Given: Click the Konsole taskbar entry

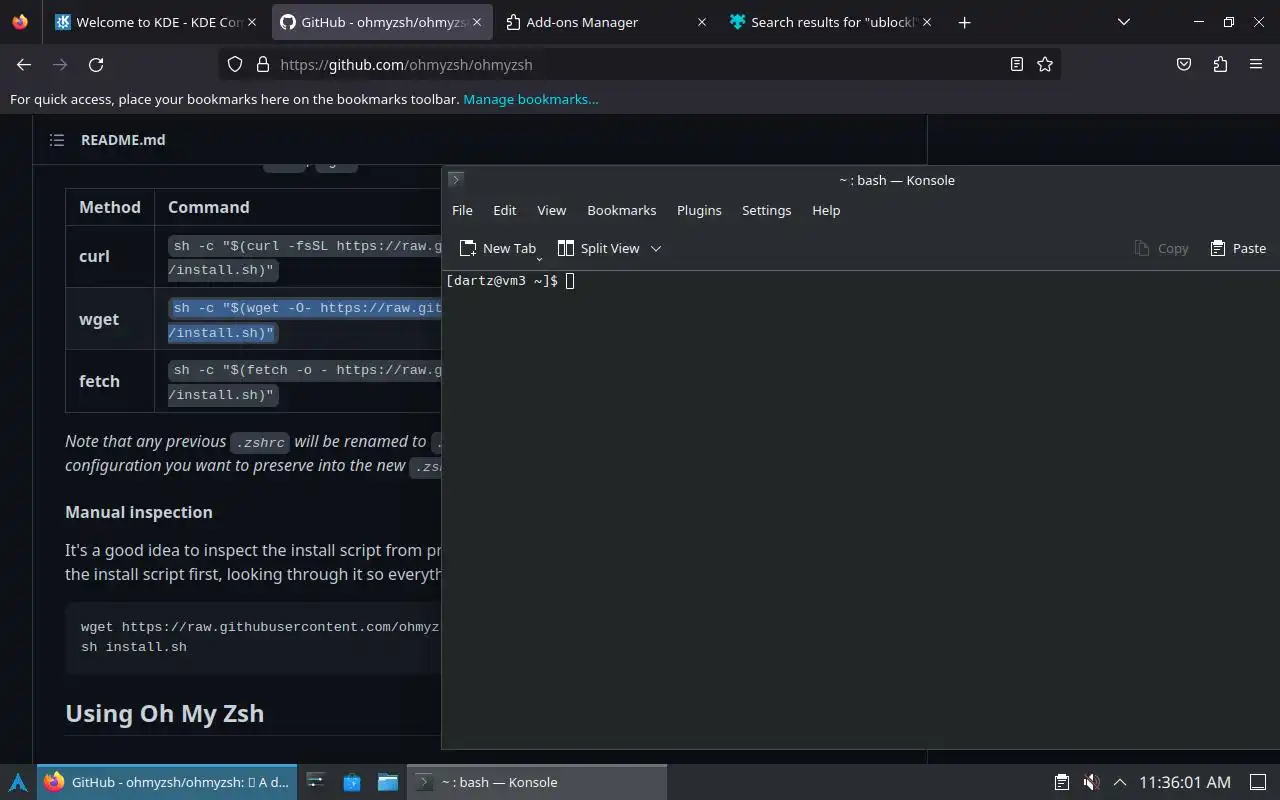Looking at the screenshot, I should (x=536, y=782).
